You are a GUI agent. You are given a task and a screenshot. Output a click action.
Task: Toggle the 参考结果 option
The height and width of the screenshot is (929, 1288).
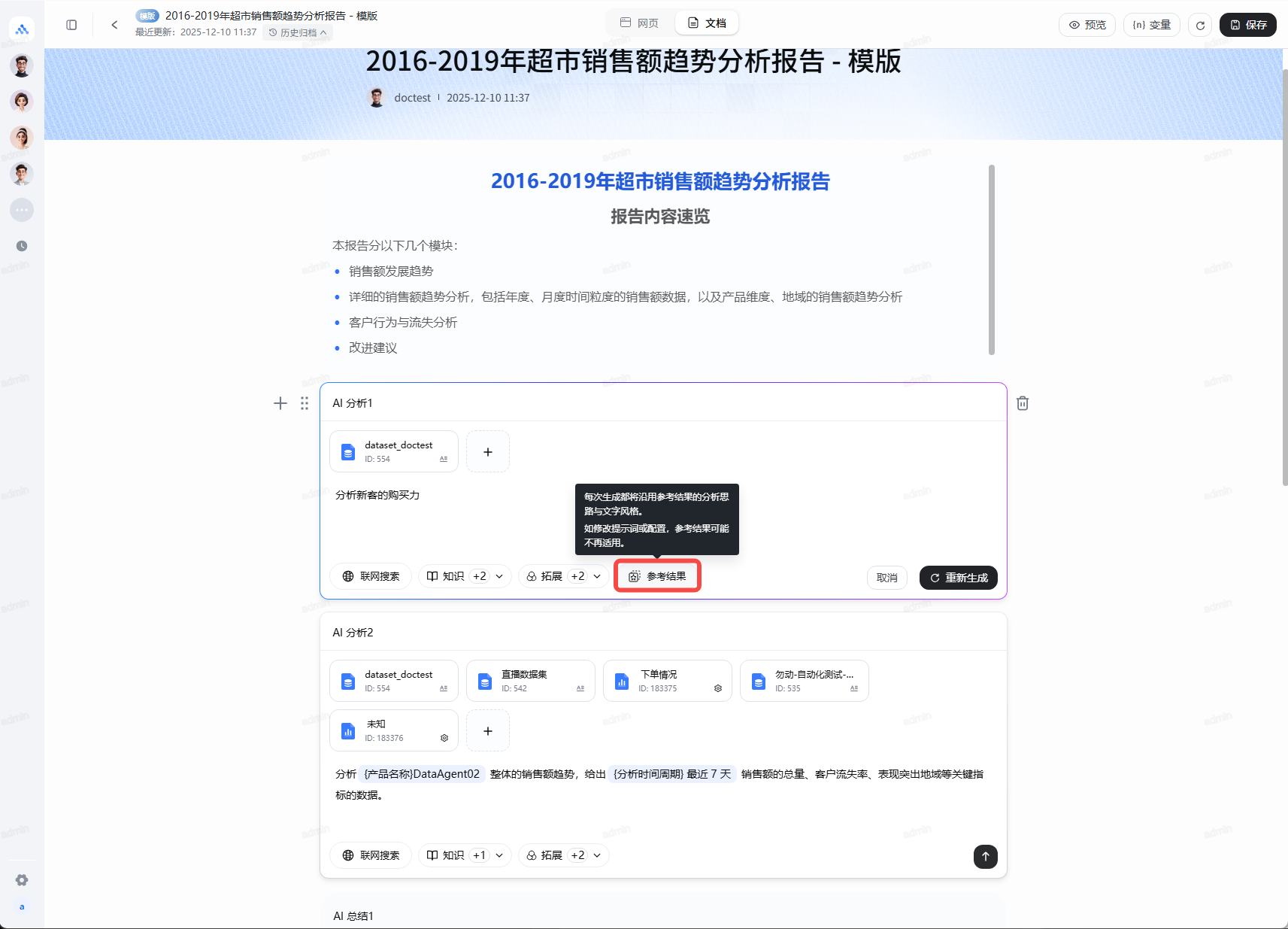pyautogui.click(x=657, y=576)
